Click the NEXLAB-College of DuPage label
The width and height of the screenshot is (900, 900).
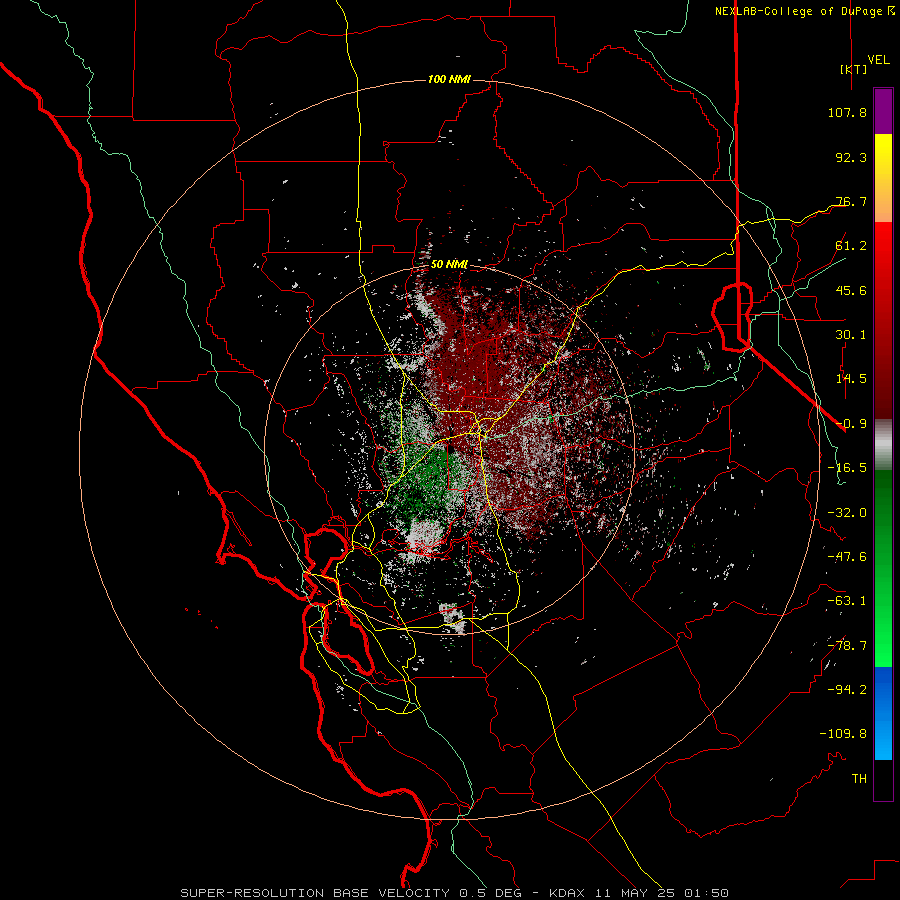tap(799, 11)
